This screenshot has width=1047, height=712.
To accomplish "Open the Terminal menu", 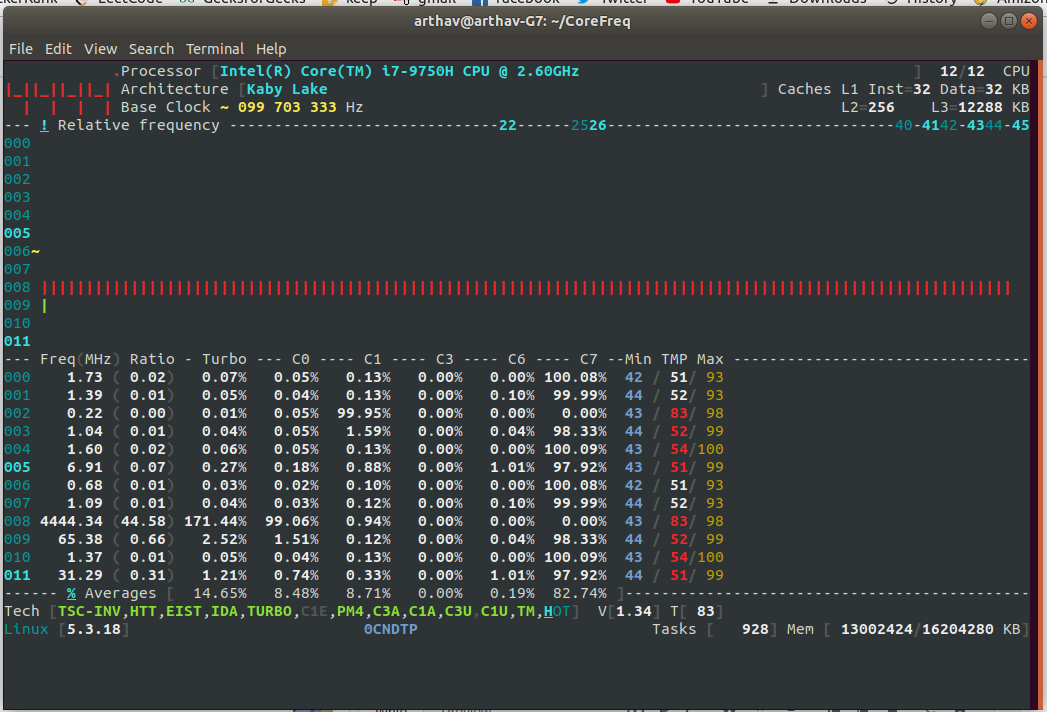I will pyautogui.click(x=214, y=49).
